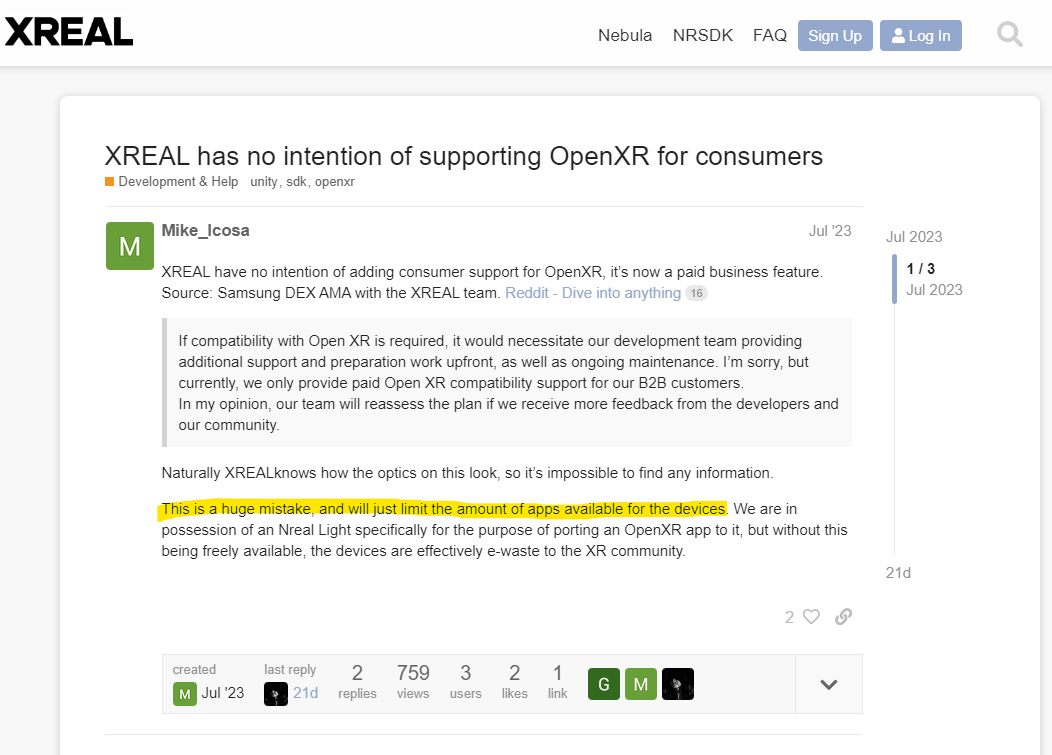
Task: Open the dark photo participant avatar
Action: point(678,684)
